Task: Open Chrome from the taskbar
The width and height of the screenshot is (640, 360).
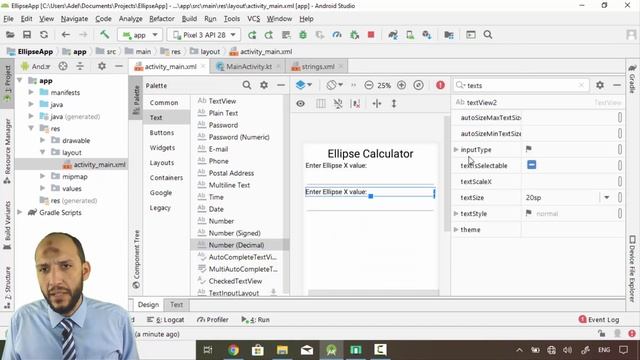Action: (233, 350)
